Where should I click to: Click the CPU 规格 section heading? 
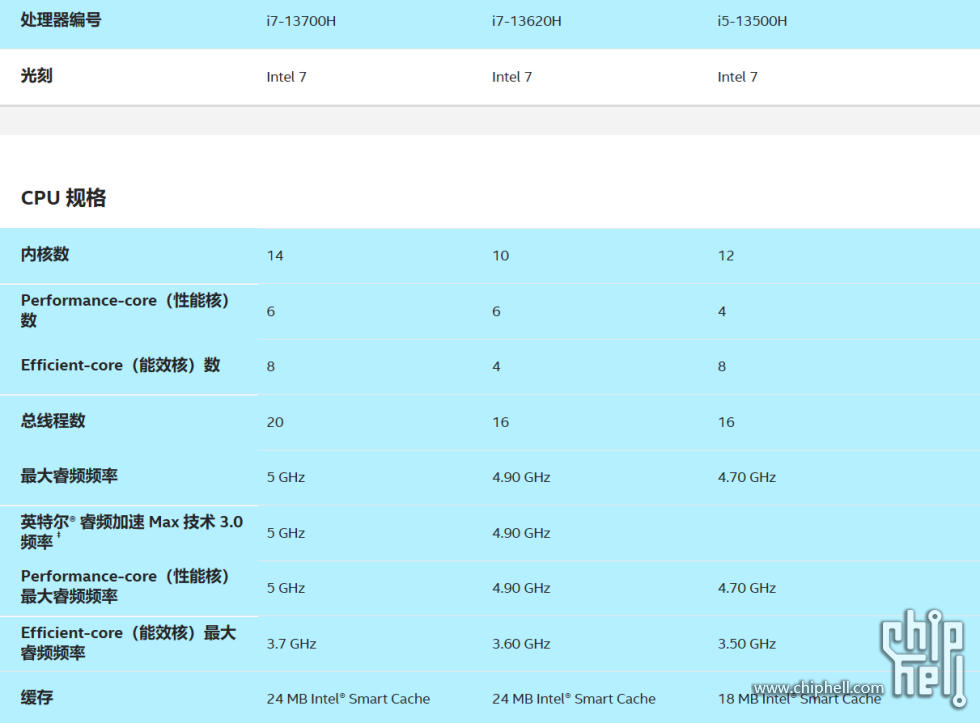point(63,197)
